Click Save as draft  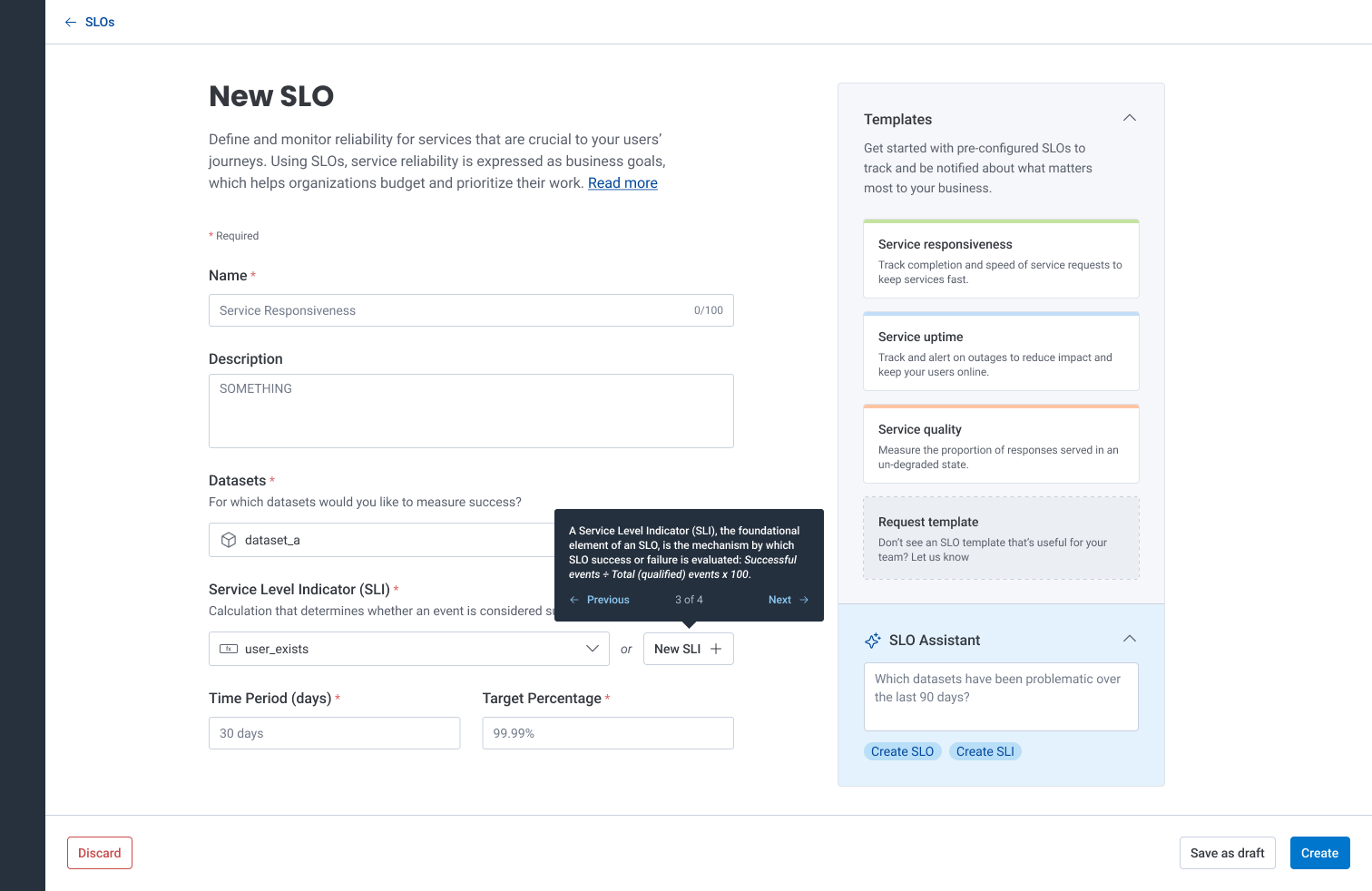(1228, 853)
